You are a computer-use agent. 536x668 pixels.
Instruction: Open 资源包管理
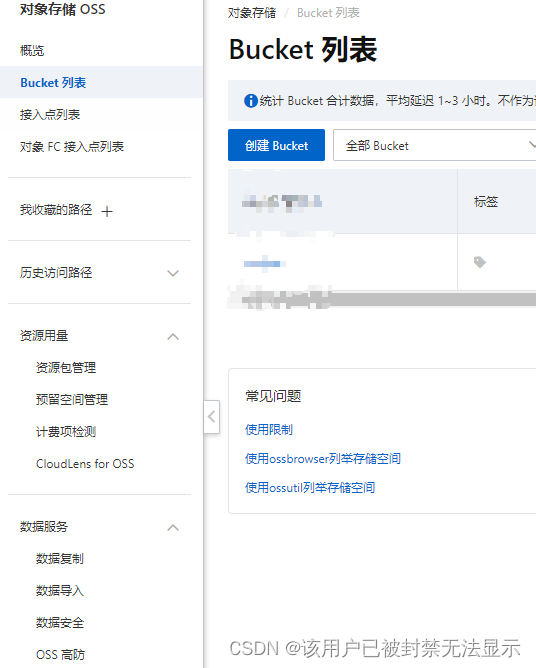[66, 367]
